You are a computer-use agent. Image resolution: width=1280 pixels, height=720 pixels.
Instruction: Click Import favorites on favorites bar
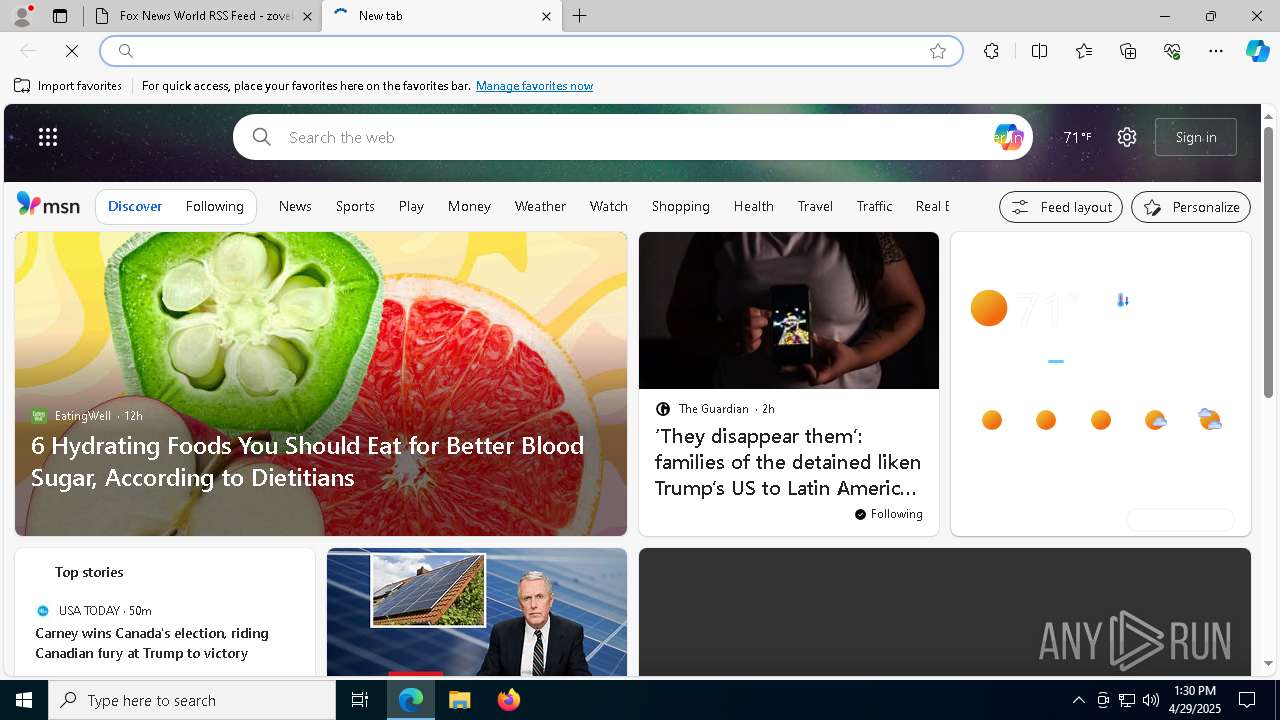(68, 86)
